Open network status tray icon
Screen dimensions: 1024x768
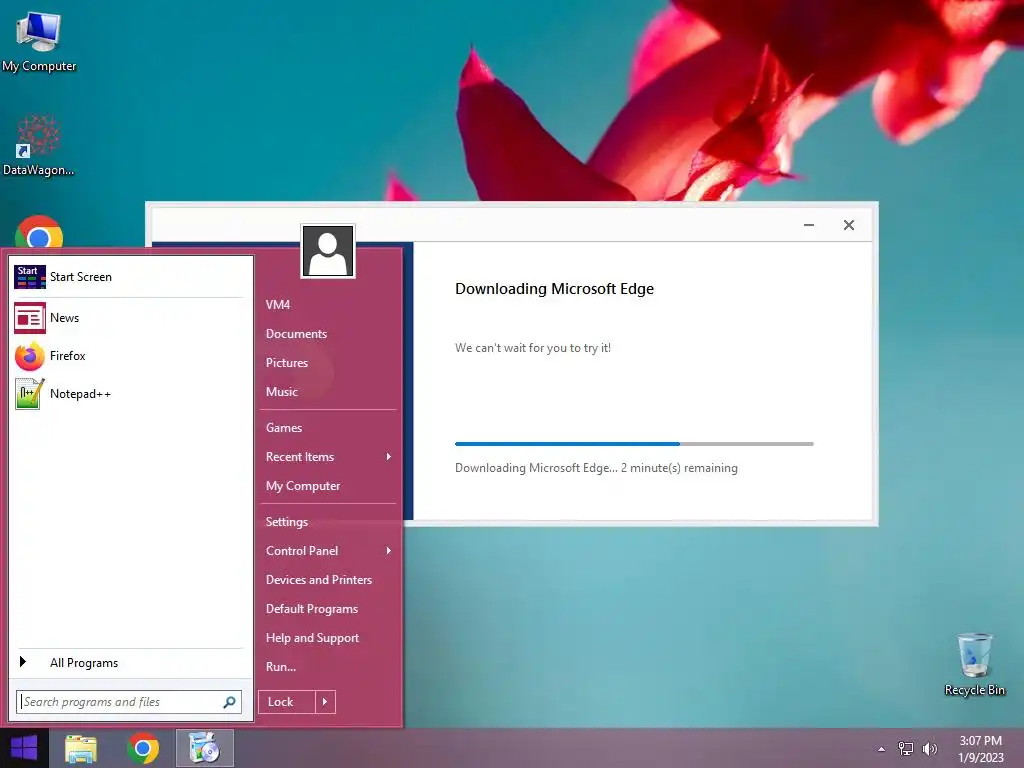[906, 749]
